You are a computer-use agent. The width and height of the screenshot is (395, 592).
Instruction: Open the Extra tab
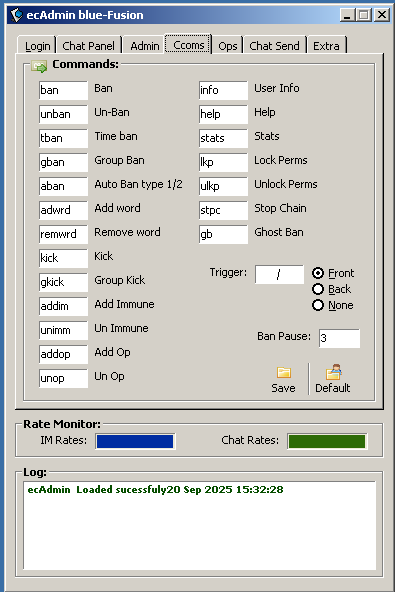[326, 46]
